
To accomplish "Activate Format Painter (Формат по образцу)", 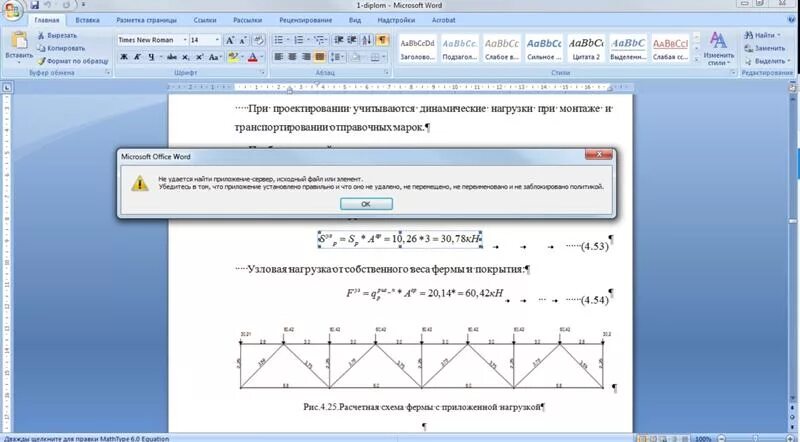I will (72, 61).
